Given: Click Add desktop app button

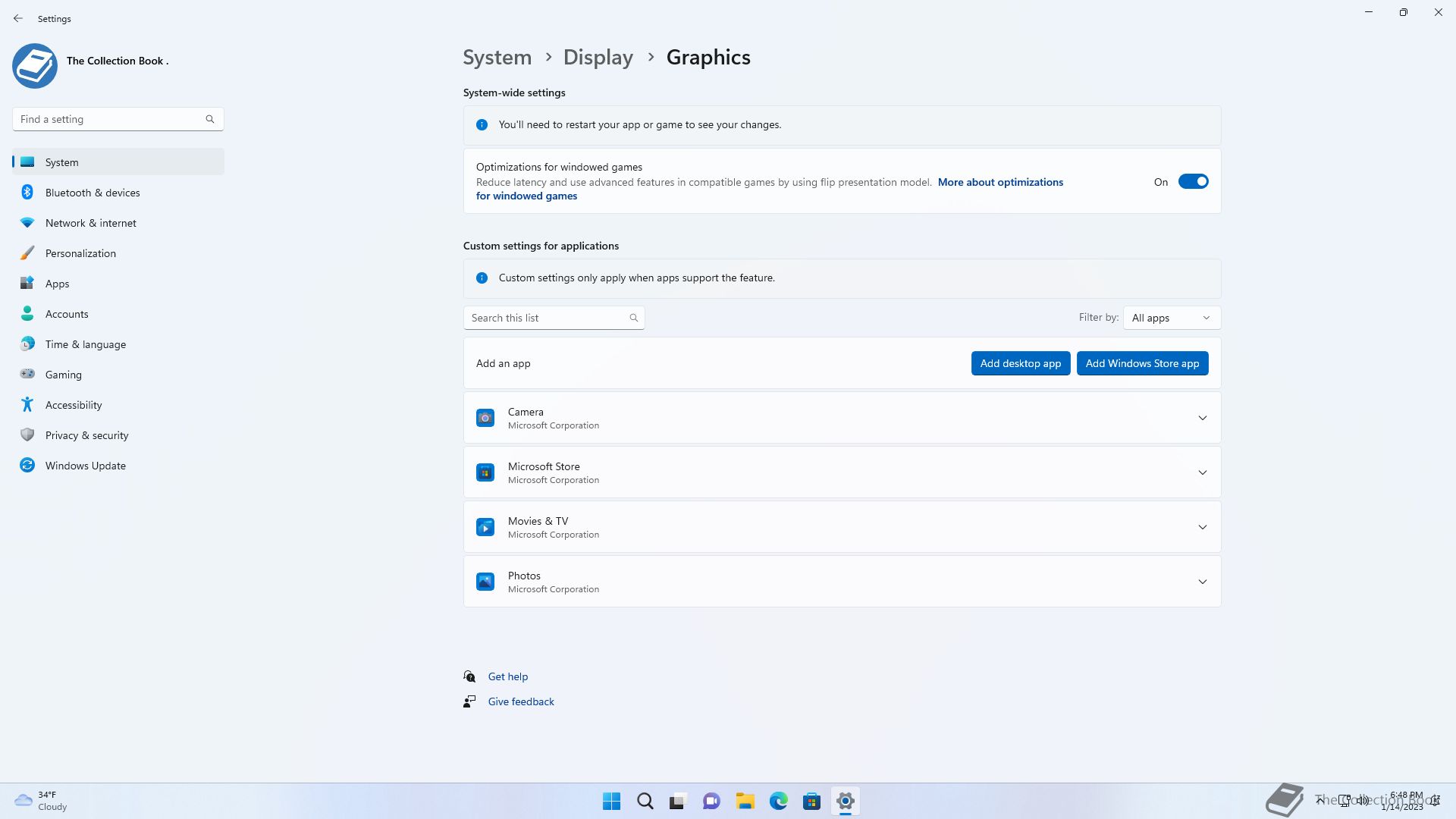Looking at the screenshot, I should click(x=1020, y=363).
